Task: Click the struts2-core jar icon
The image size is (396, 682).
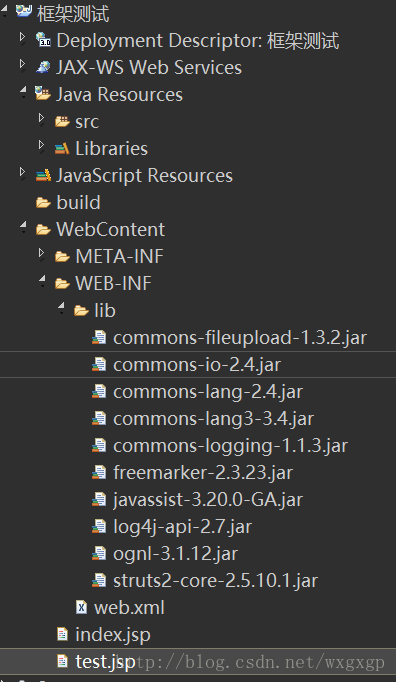Action: click(99, 580)
